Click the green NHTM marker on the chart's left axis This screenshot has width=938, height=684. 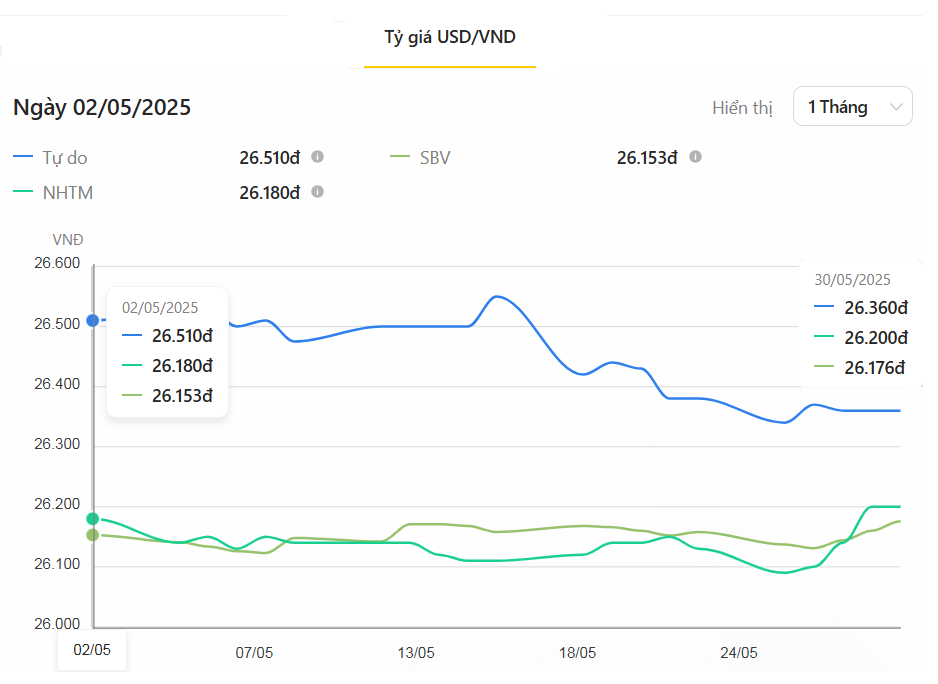pos(93,518)
